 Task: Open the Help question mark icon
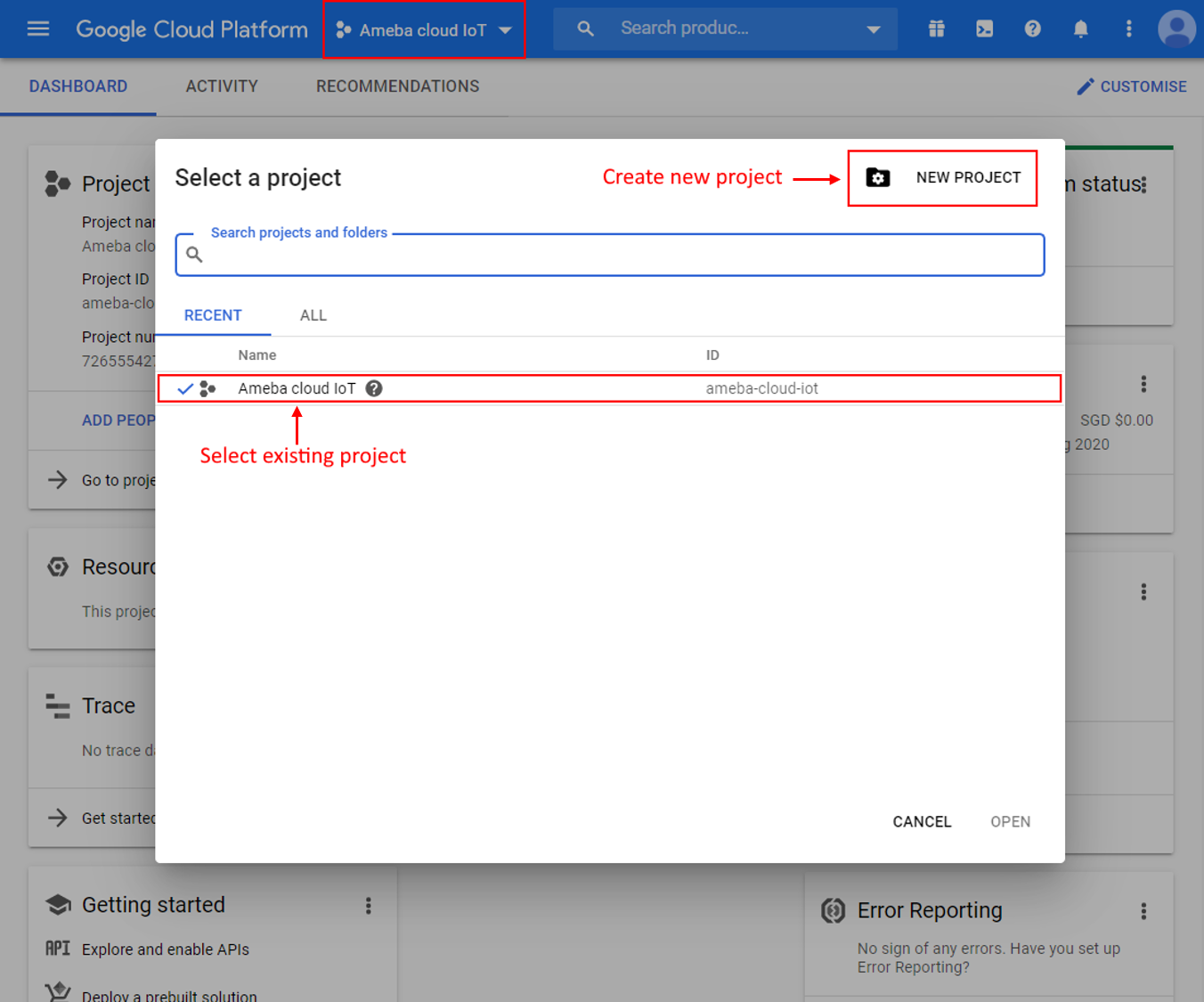[1032, 29]
